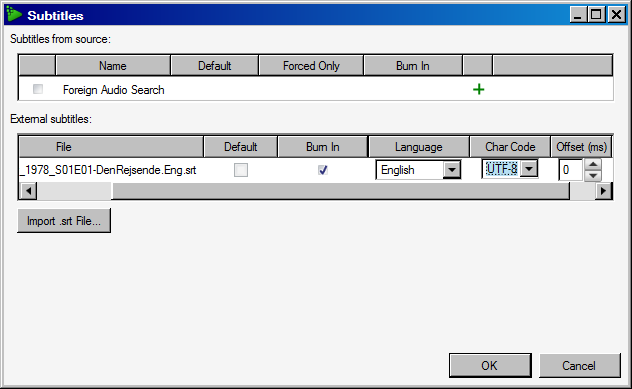Select the Foreign Audio Search row text
Viewport: 632px width, 389px height.
pos(114,89)
